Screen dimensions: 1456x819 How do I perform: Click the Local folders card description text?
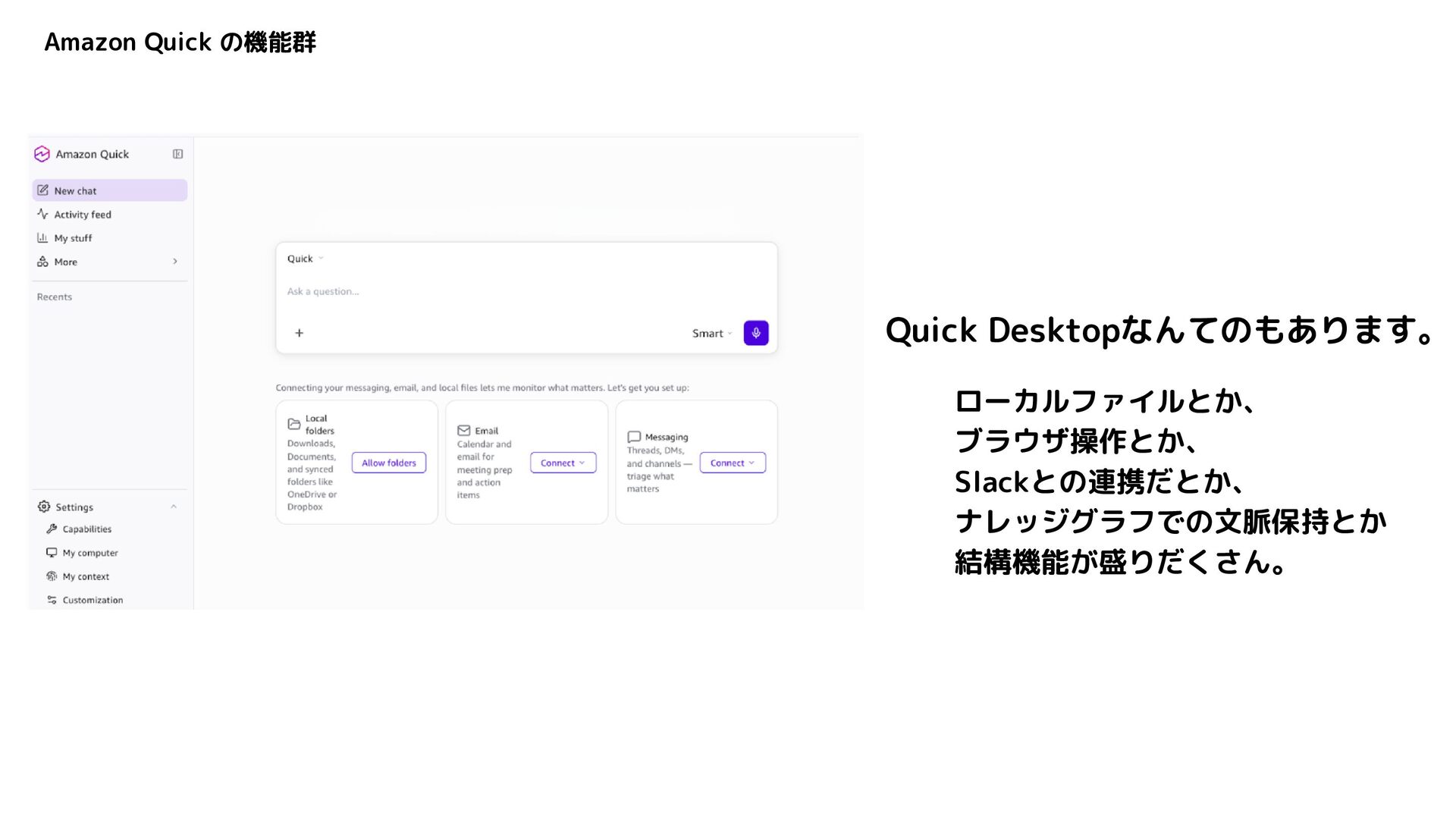312,475
